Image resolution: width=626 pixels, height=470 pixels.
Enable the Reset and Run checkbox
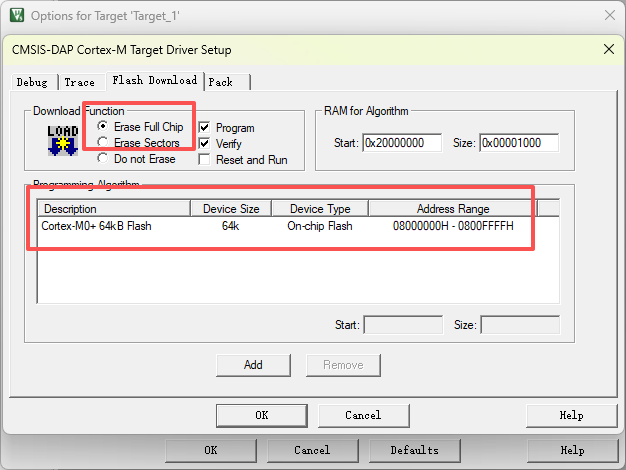pyautogui.click(x=205, y=160)
